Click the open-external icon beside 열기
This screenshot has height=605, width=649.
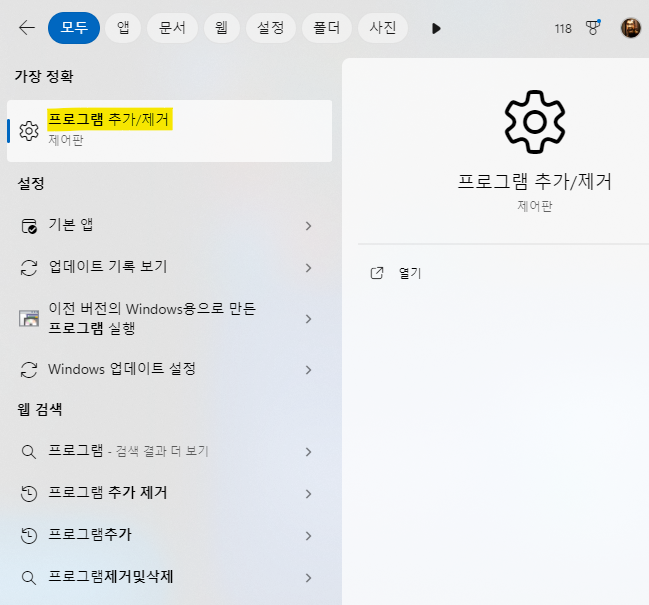(377, 273)
